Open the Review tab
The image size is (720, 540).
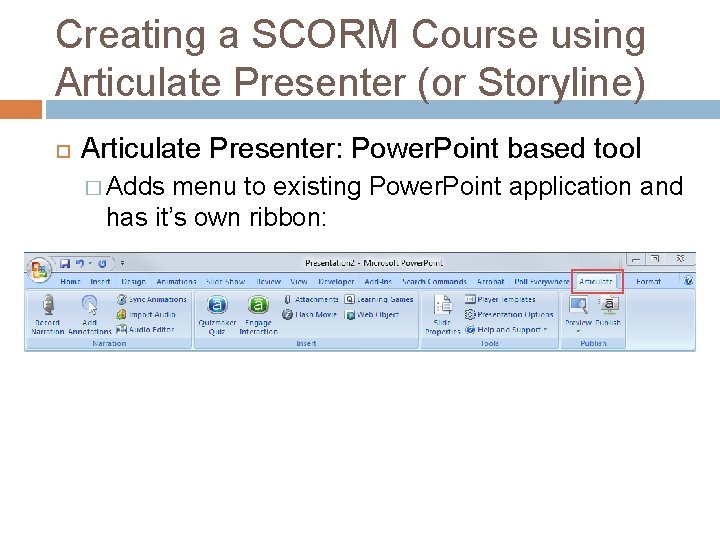269,281
